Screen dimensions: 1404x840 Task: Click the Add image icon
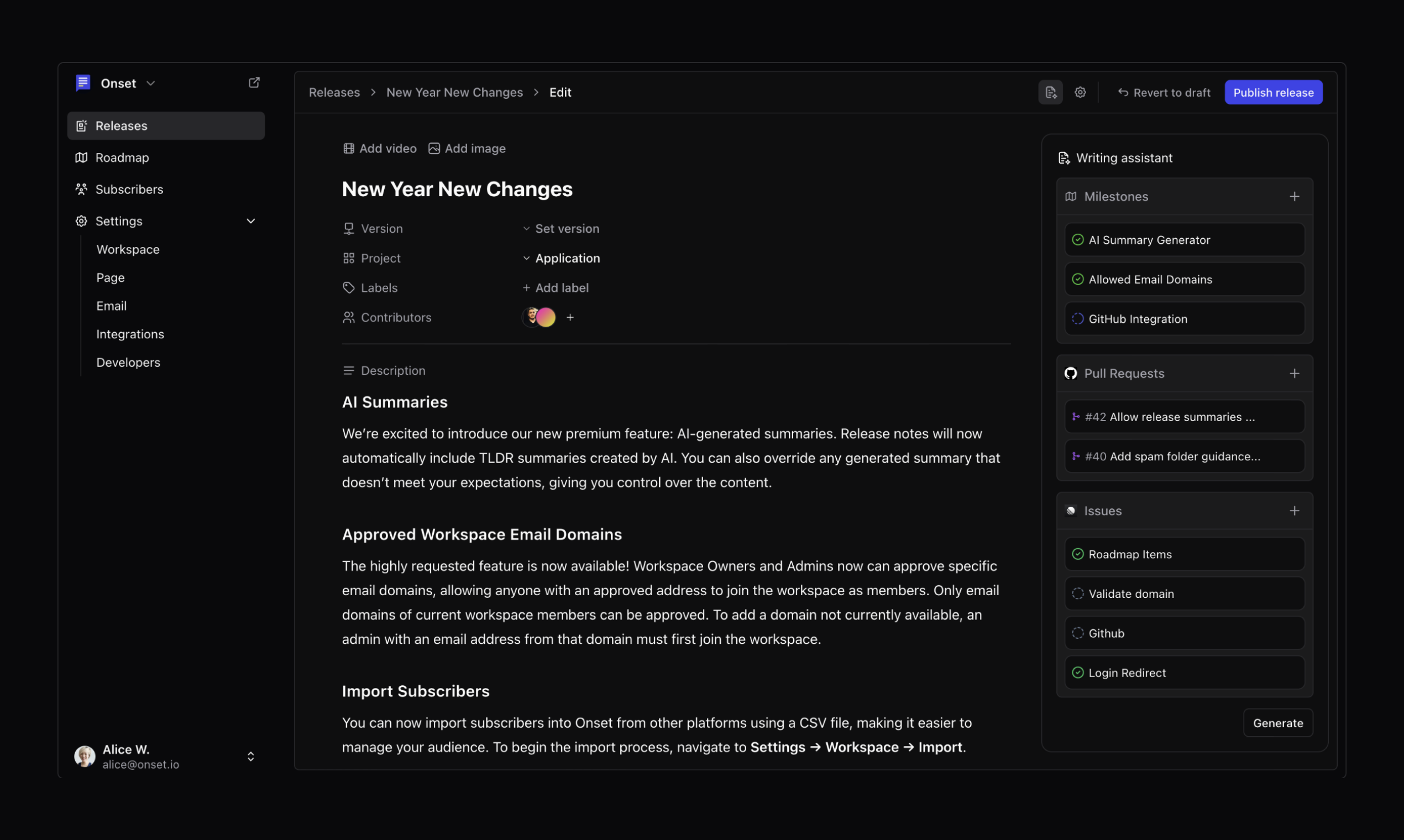[434, 148]
